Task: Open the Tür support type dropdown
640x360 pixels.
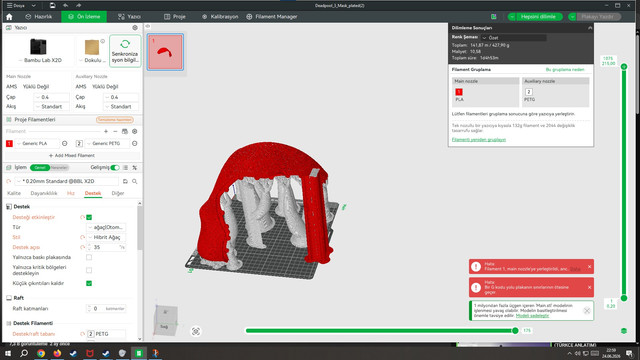Action: click(x=106, y=227)
